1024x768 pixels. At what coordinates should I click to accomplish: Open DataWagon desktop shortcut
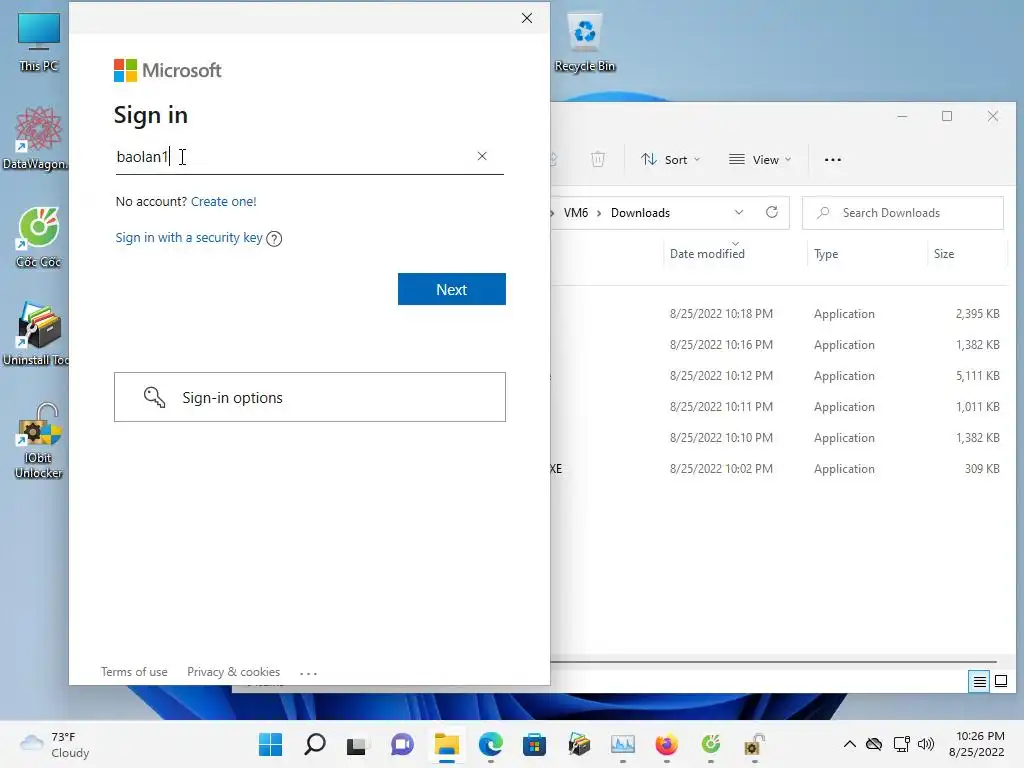[37, 138]
